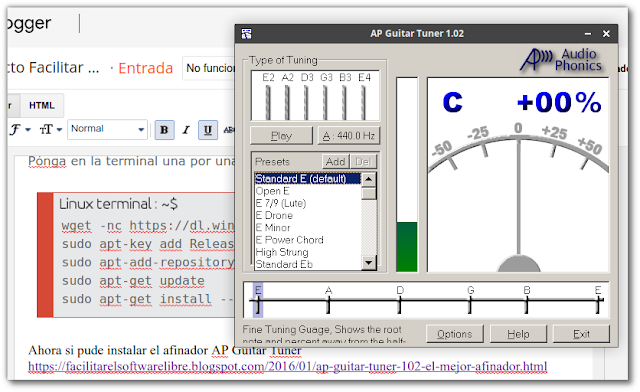Select the G3 string in tuning display
The width and height of the screenshot is (640, 392).
tap(326, 97)
